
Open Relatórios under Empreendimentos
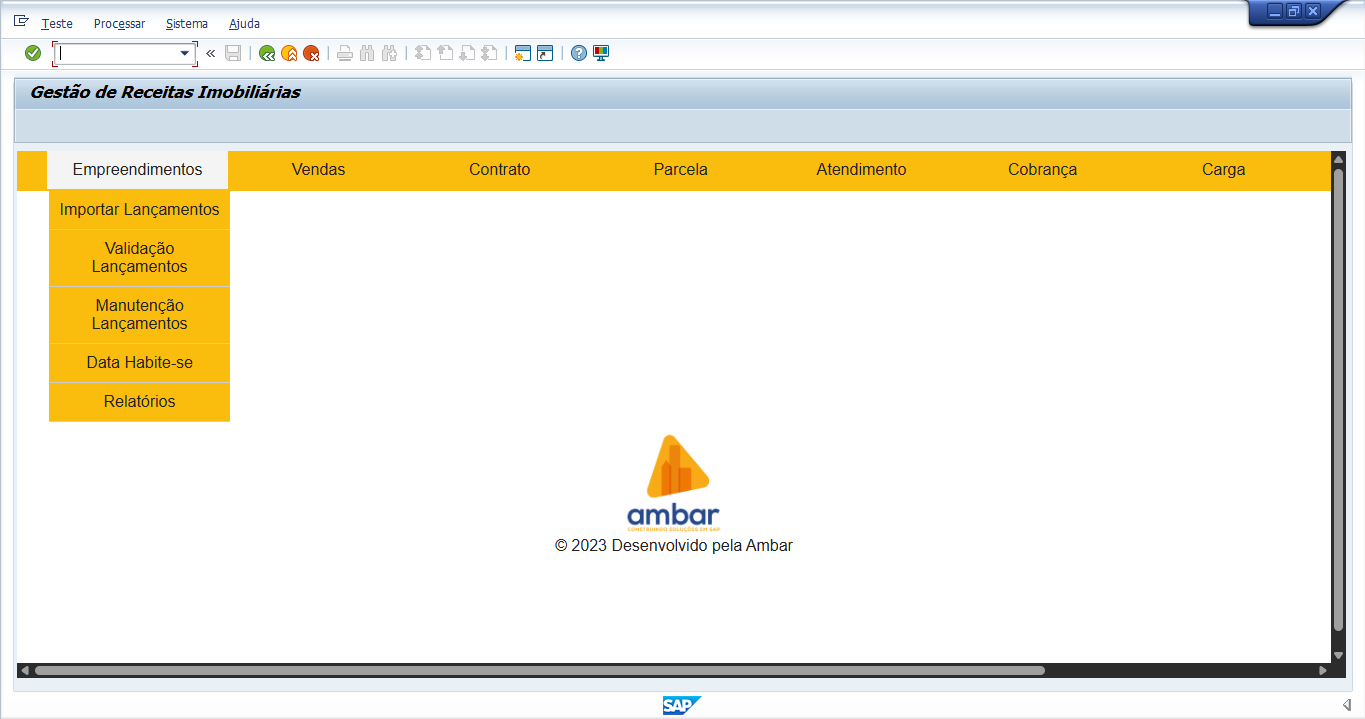139,402
